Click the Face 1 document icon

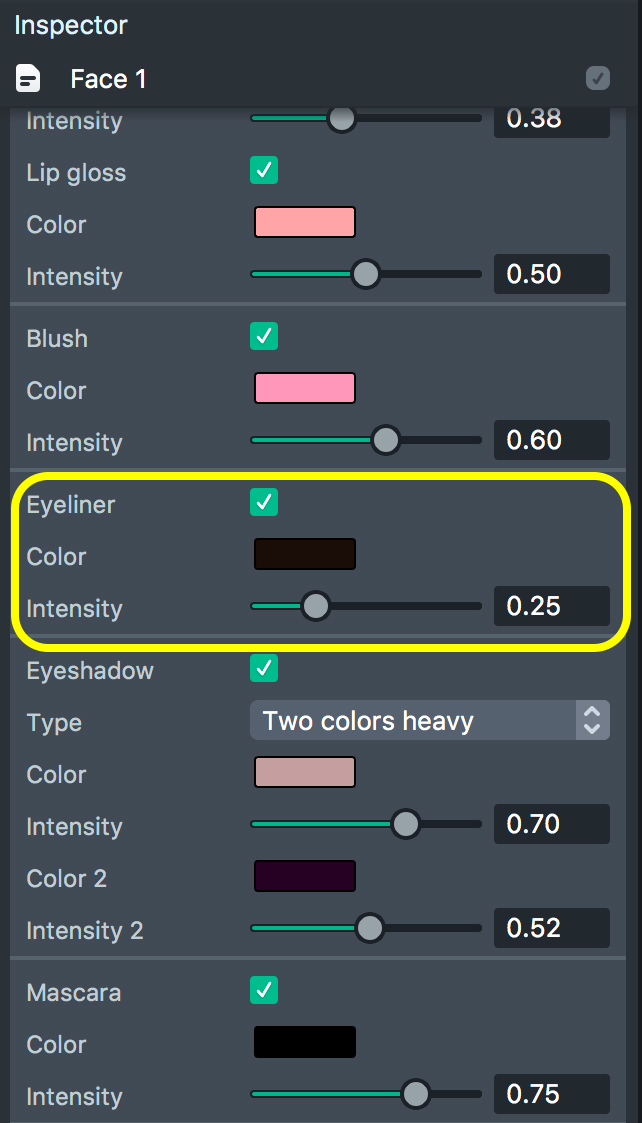click(29, 79)
